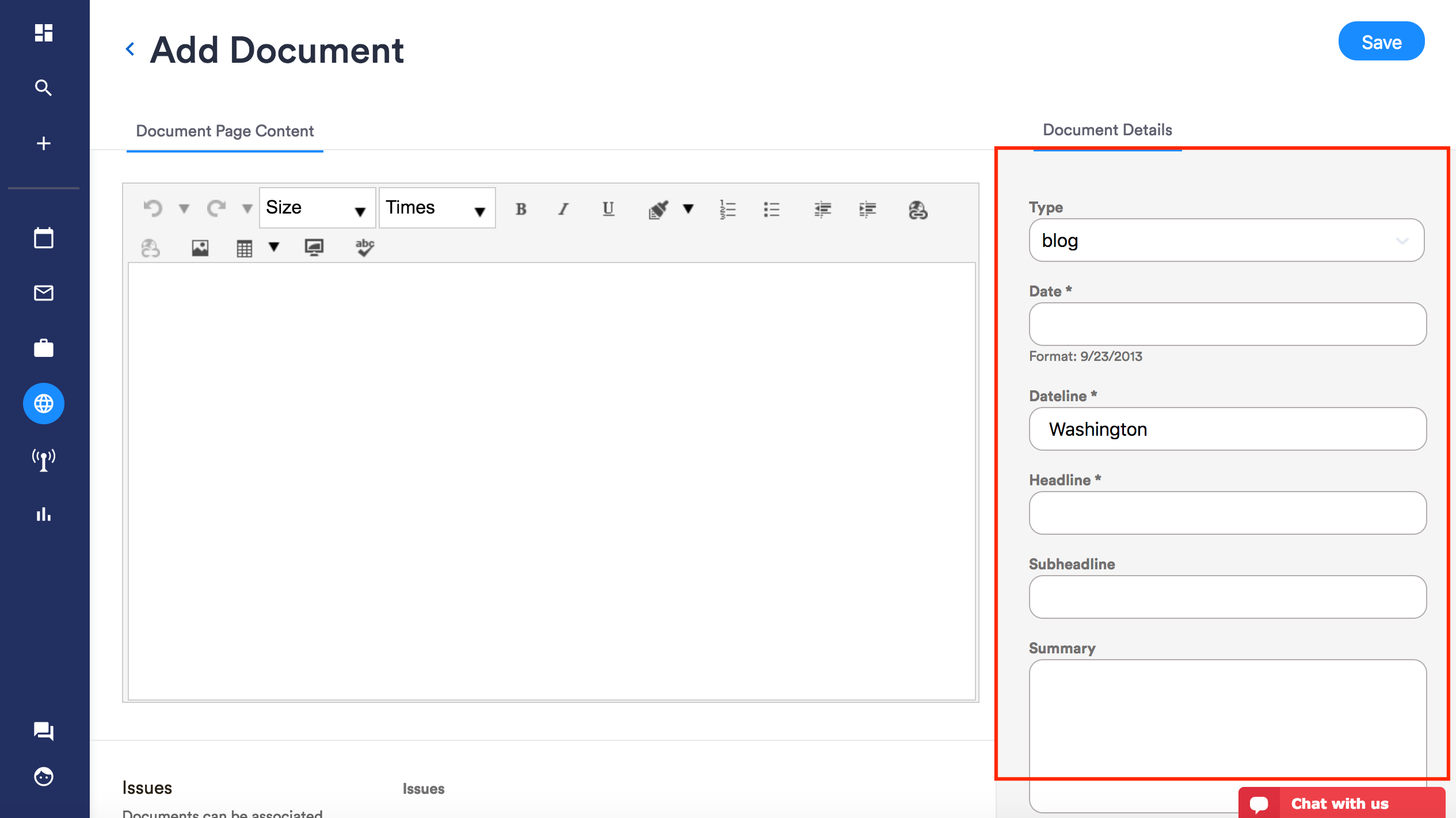This screenshot has height=818, width=1456.
Task: Switch to the Document Page Content tab
Action: pos(224,131)
